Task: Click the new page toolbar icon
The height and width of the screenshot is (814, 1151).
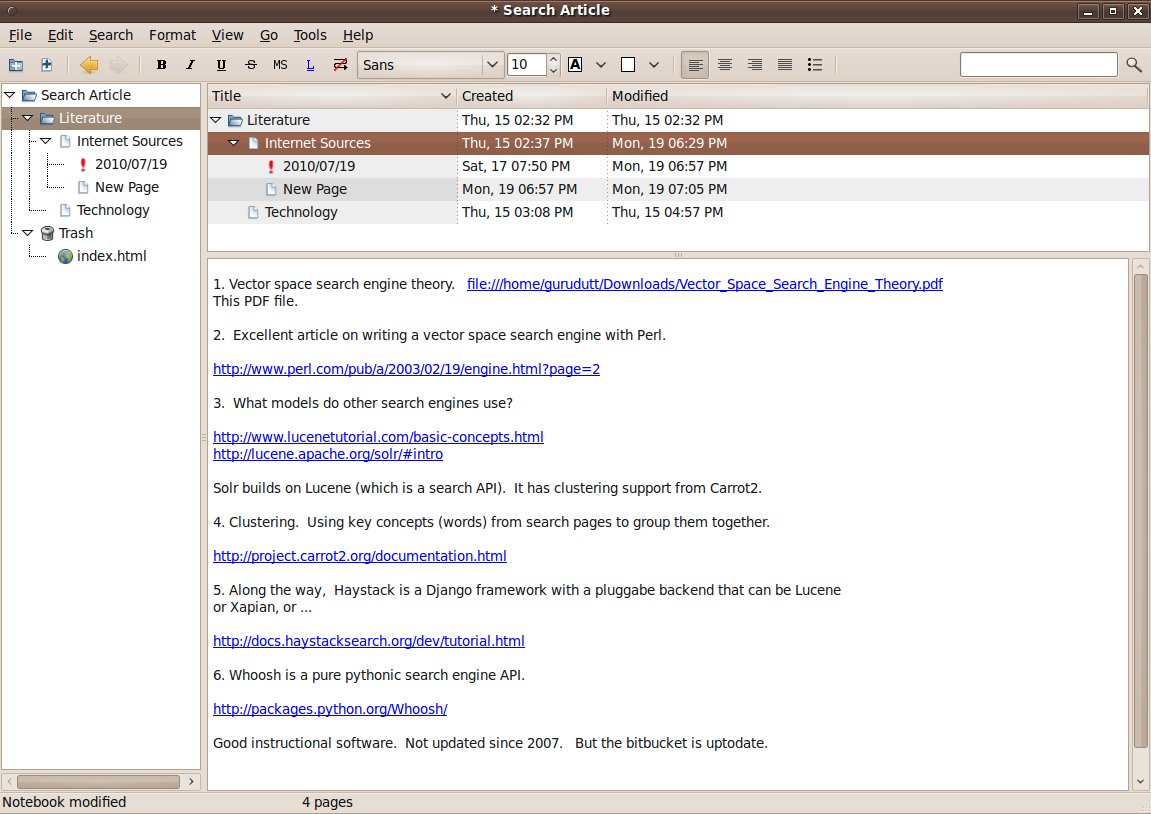Action: [46, 65]
